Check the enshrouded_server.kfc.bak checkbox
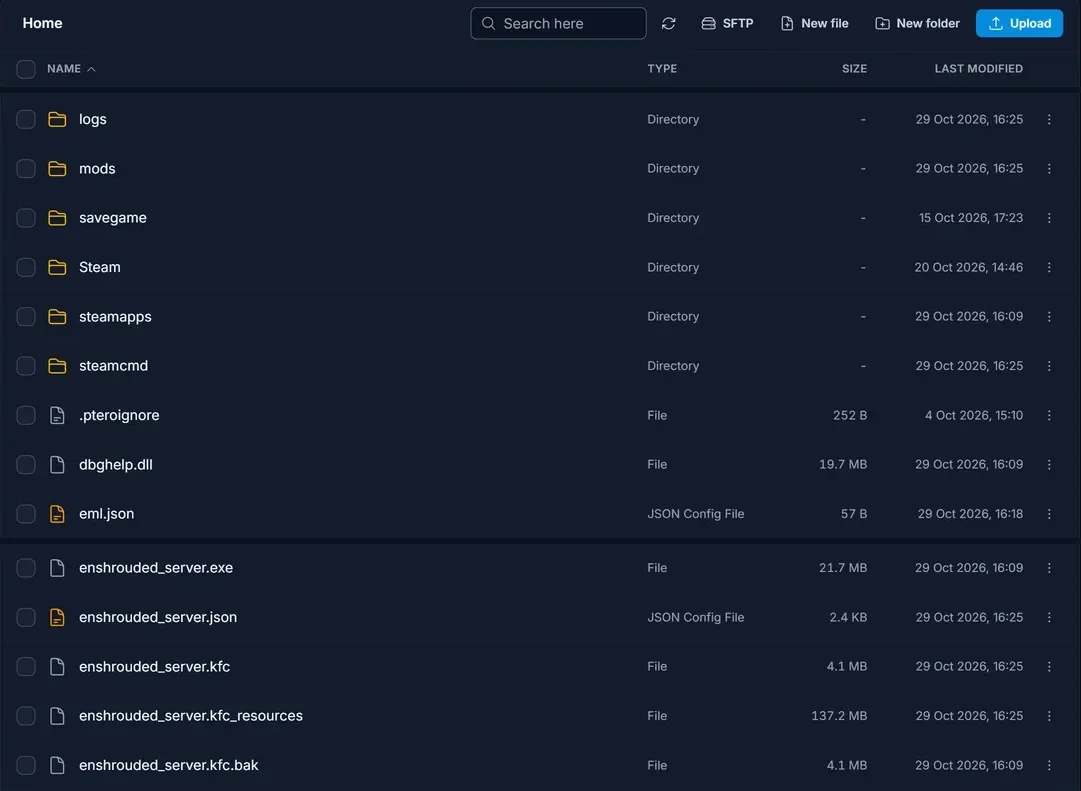 (x=26, y=765)
